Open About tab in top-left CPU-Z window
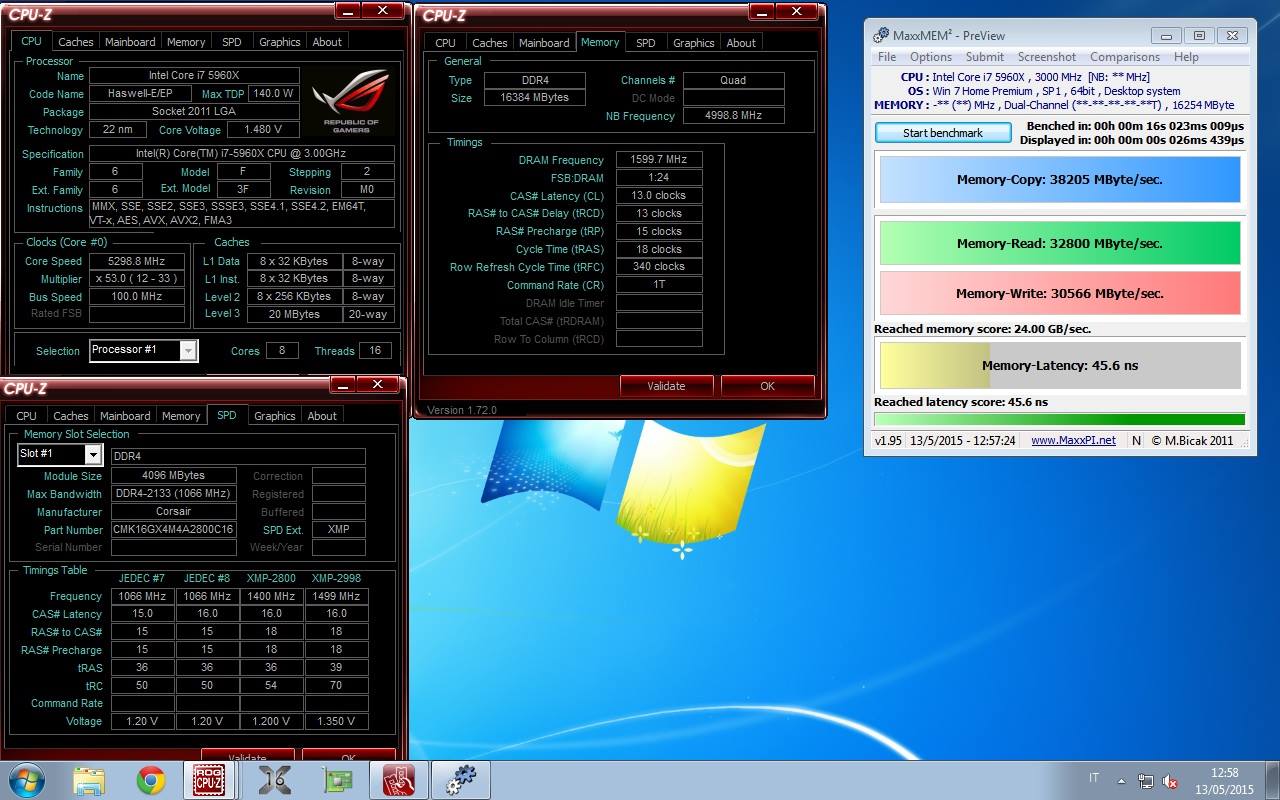This screenshot has width=1280, height=800. tap(327, 42)
